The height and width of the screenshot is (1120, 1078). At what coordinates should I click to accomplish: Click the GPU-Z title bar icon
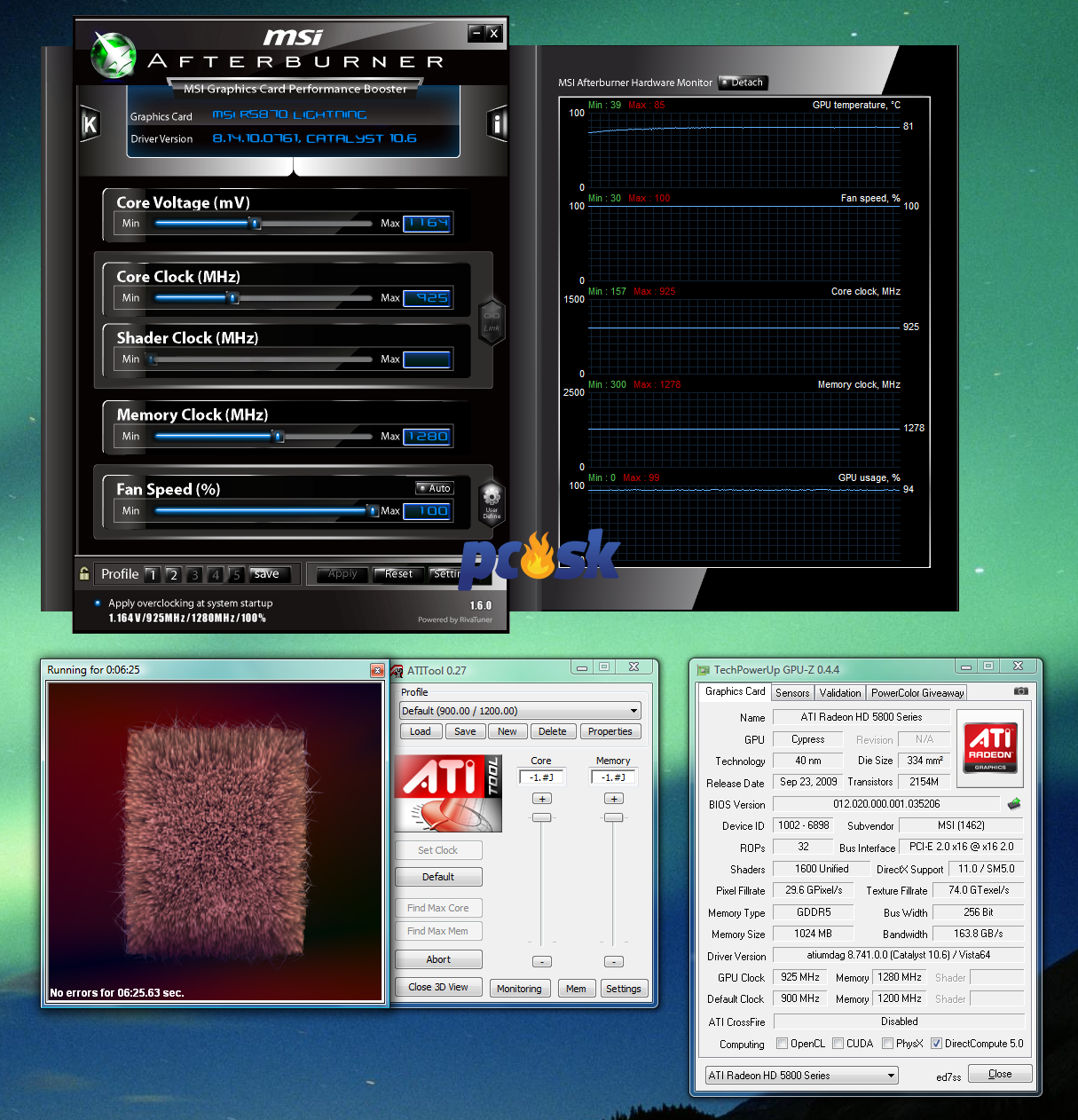coord(704,670)
